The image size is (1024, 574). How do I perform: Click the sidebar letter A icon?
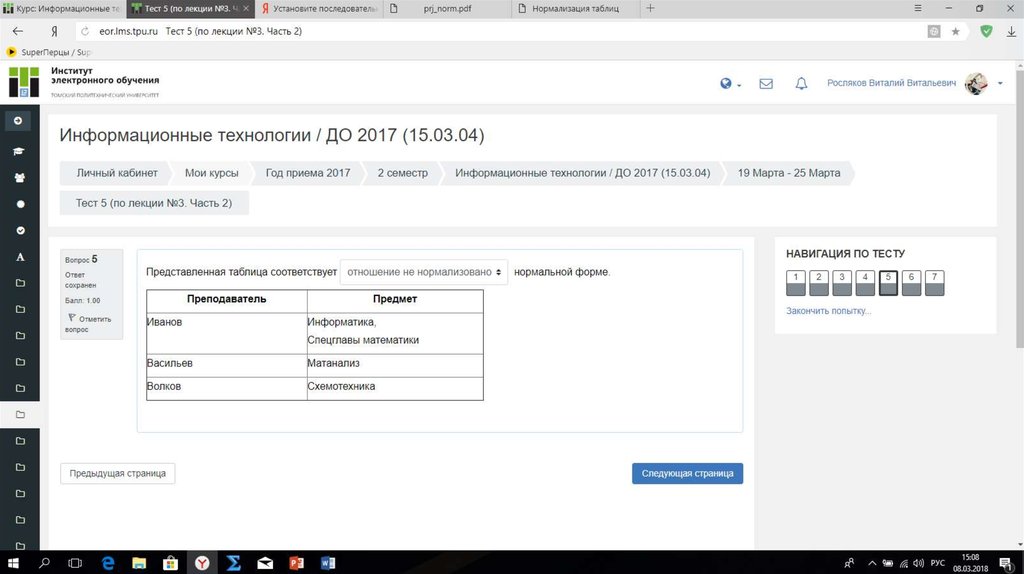(x=20, y=257)
